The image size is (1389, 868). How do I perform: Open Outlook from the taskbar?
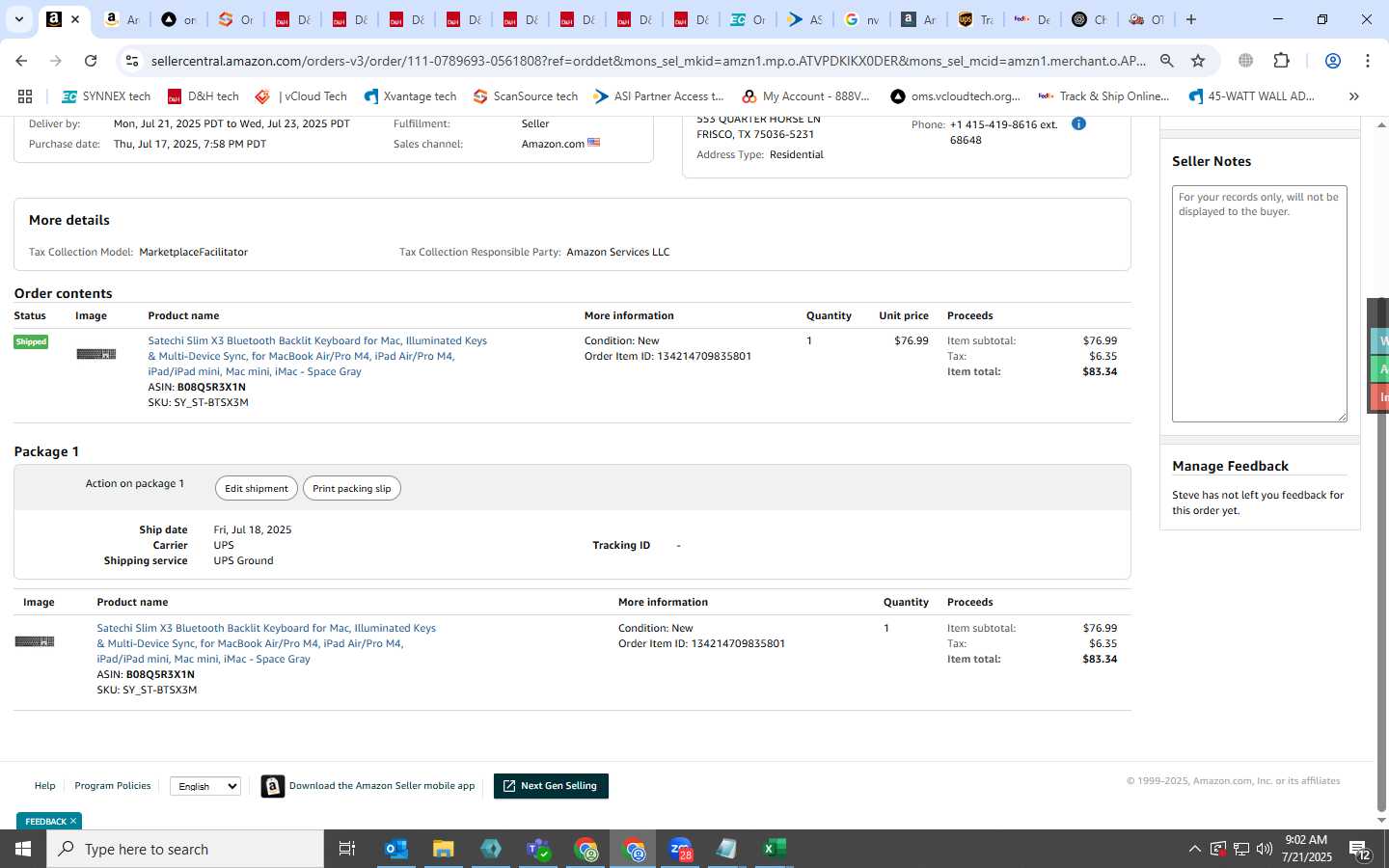coord(396,849)
